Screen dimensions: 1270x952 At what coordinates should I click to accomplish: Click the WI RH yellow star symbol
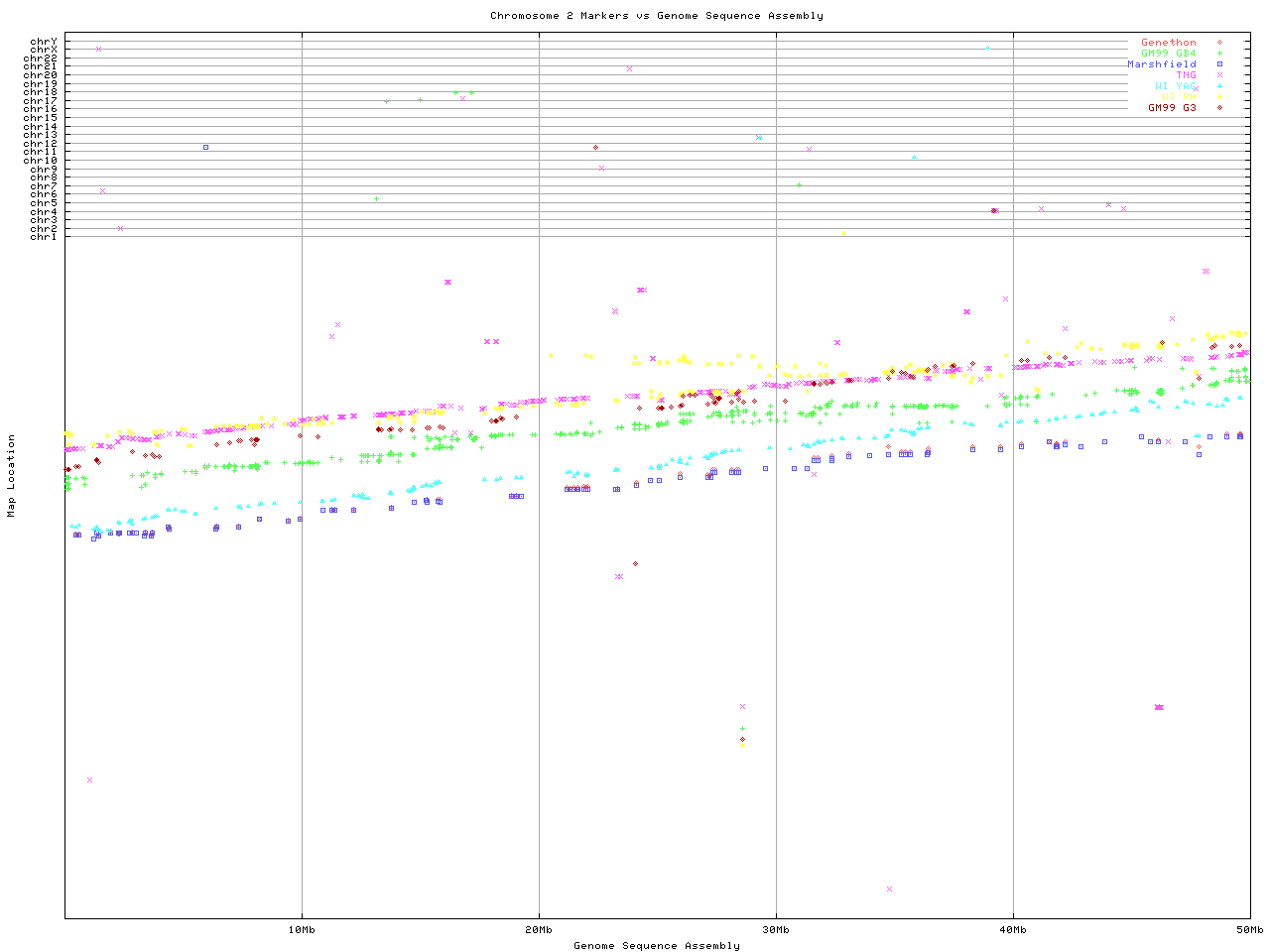coord(1219,97)
